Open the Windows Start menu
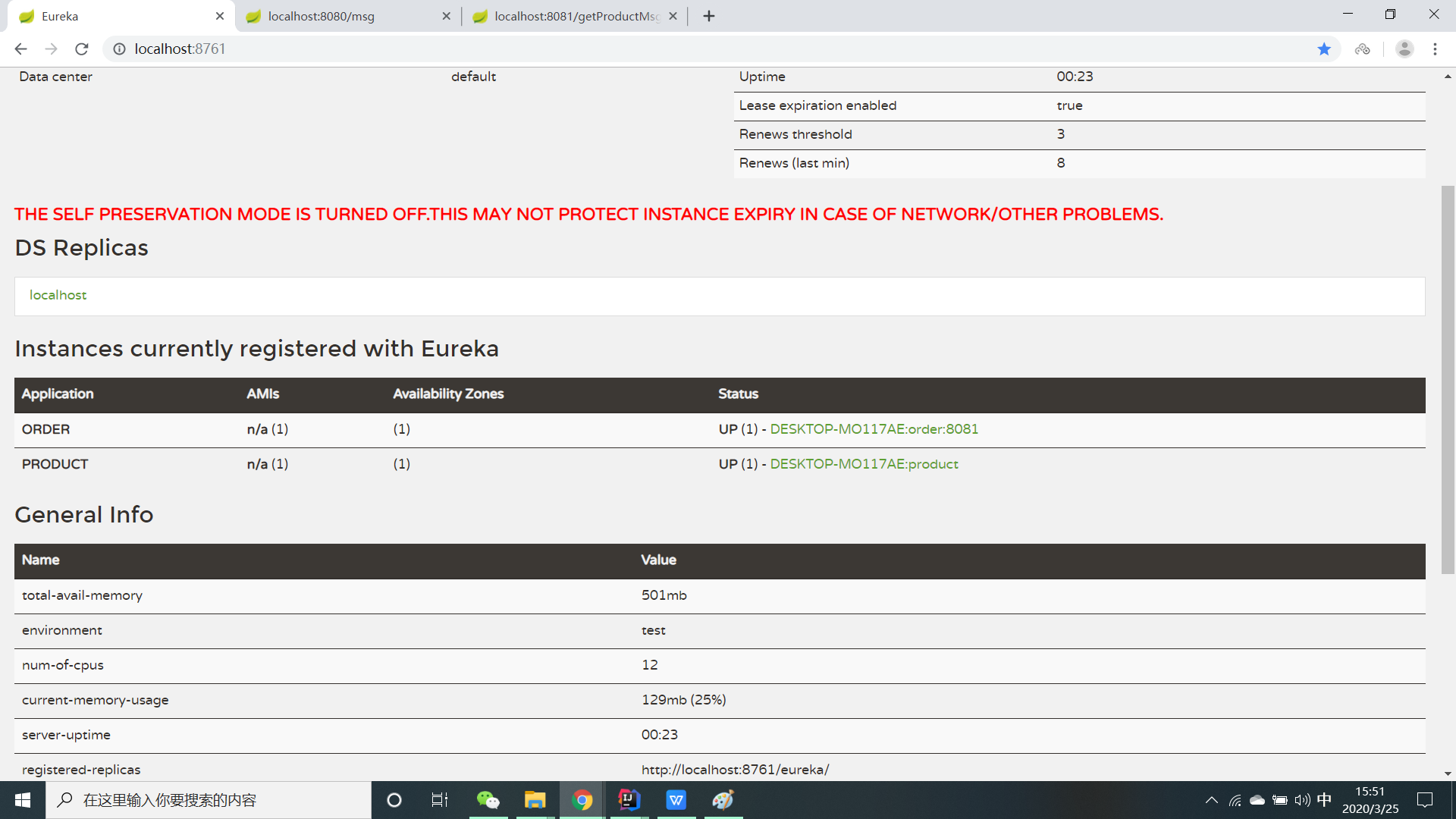The image size is (1456, 819). point(23,800)
